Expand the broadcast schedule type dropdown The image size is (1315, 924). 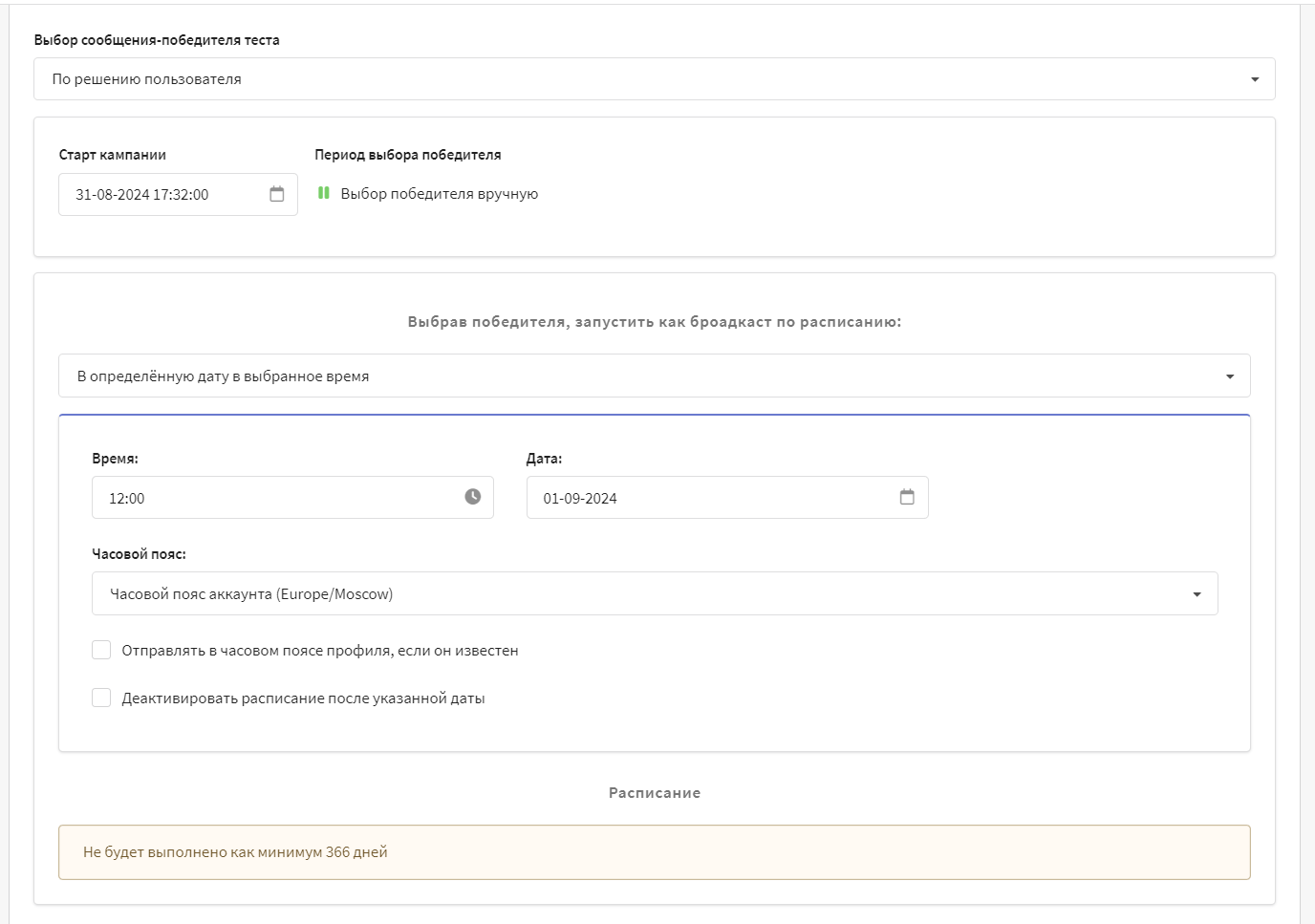click(x=655, y=376)
